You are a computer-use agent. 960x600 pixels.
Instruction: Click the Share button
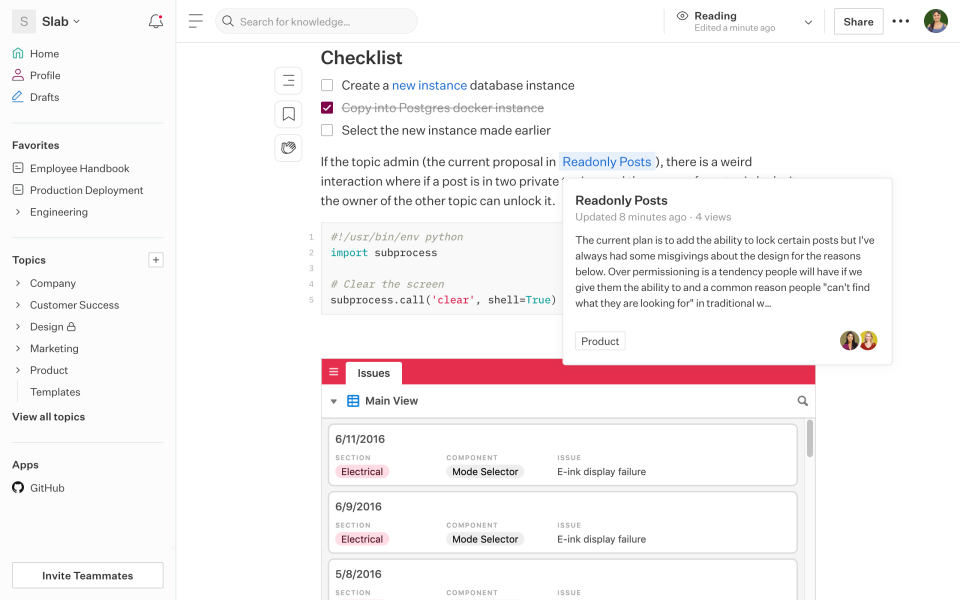(858, 20)
